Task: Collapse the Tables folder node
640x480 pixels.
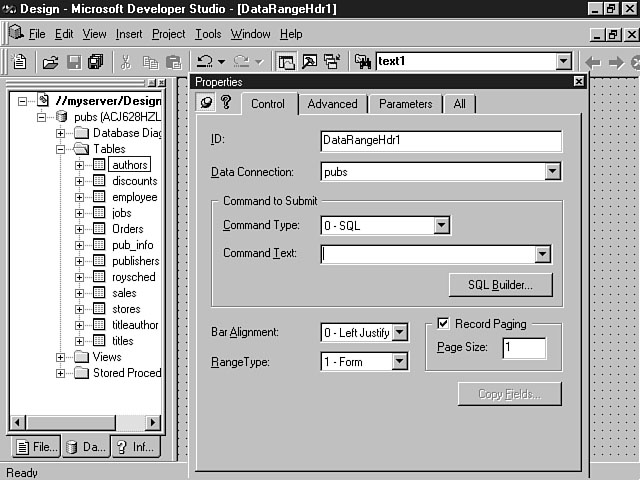Action: pyautogui.click(x=62, y=149)
